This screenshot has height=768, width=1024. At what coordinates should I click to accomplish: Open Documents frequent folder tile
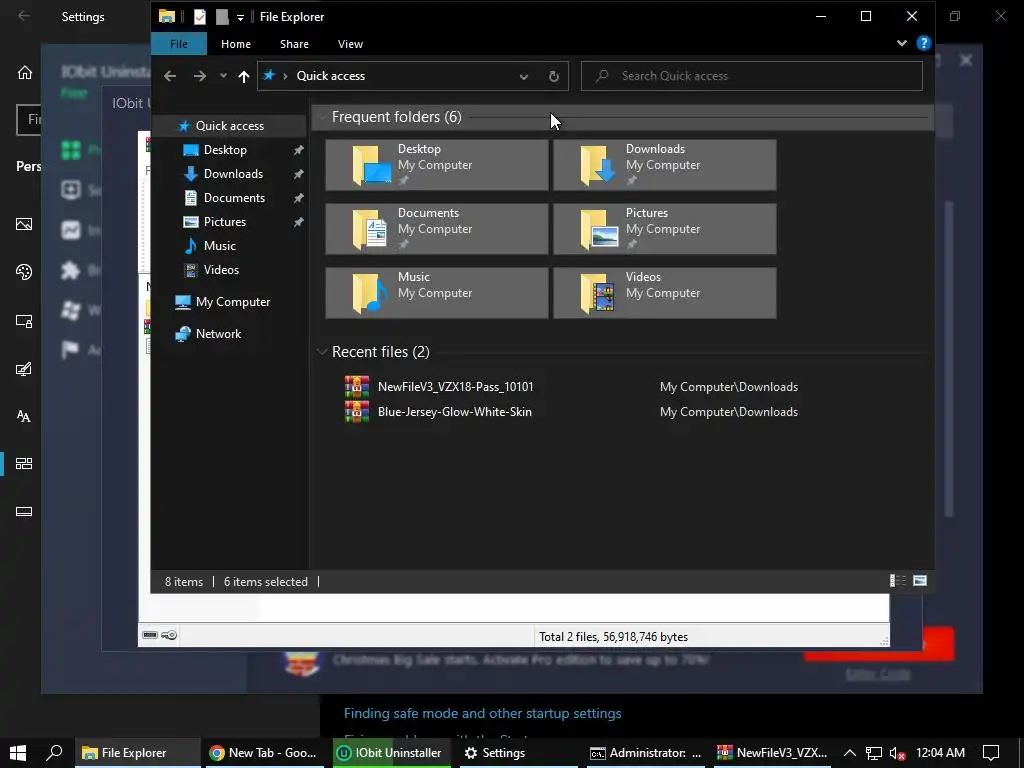click(437, 229)
